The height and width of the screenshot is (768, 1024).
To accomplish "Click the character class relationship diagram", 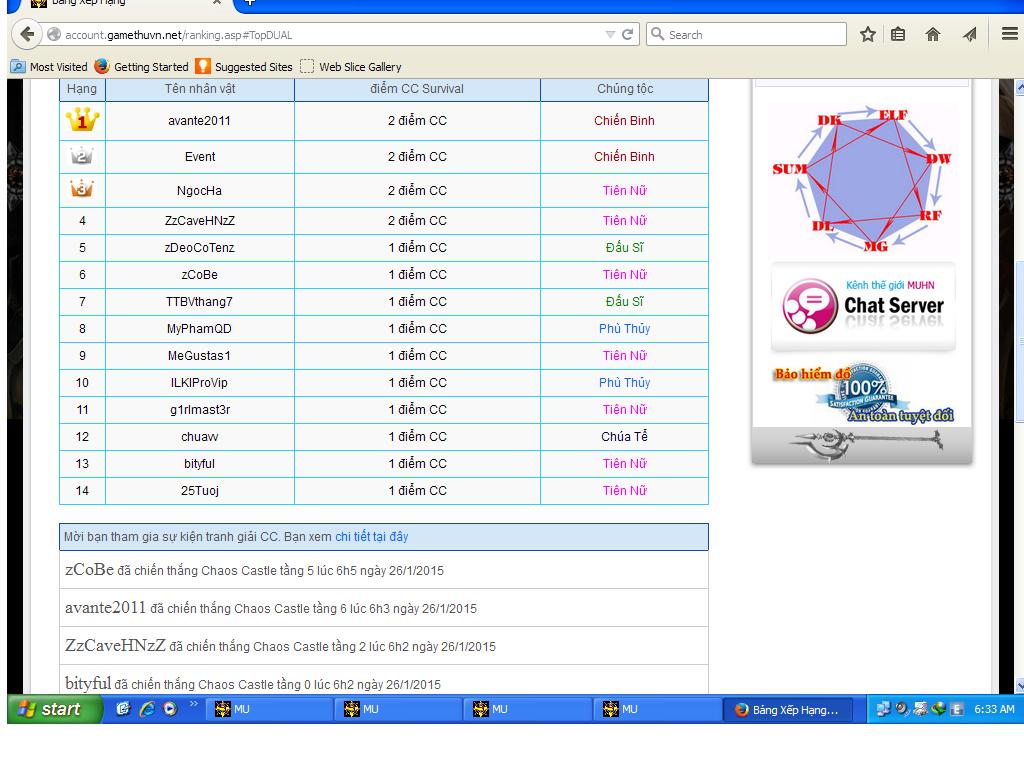I will click(861, 178).
